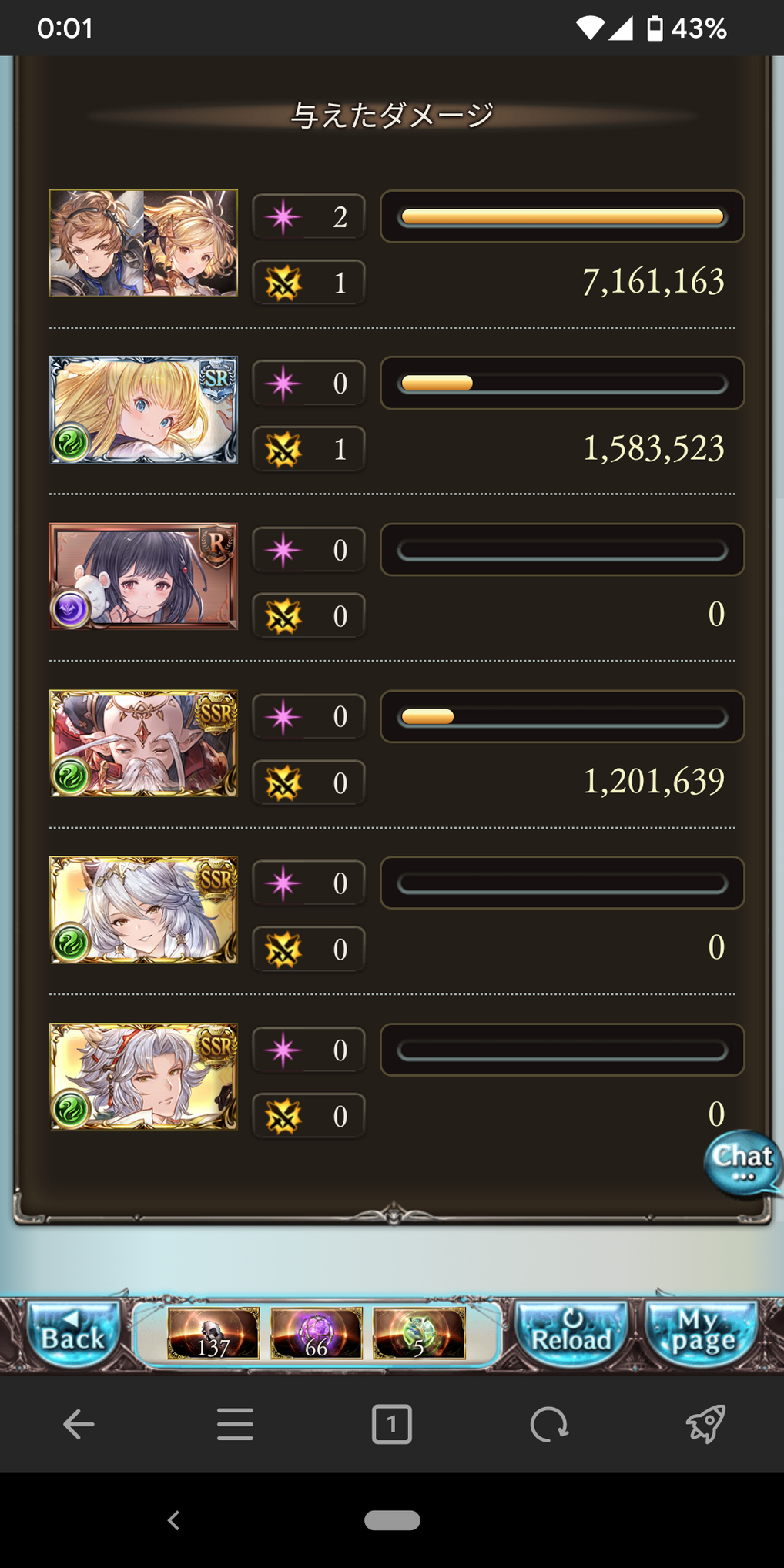This screenshot has height=1568, width=784.
Task: Tap the Android system back chevron
Action: [174, 1520]
